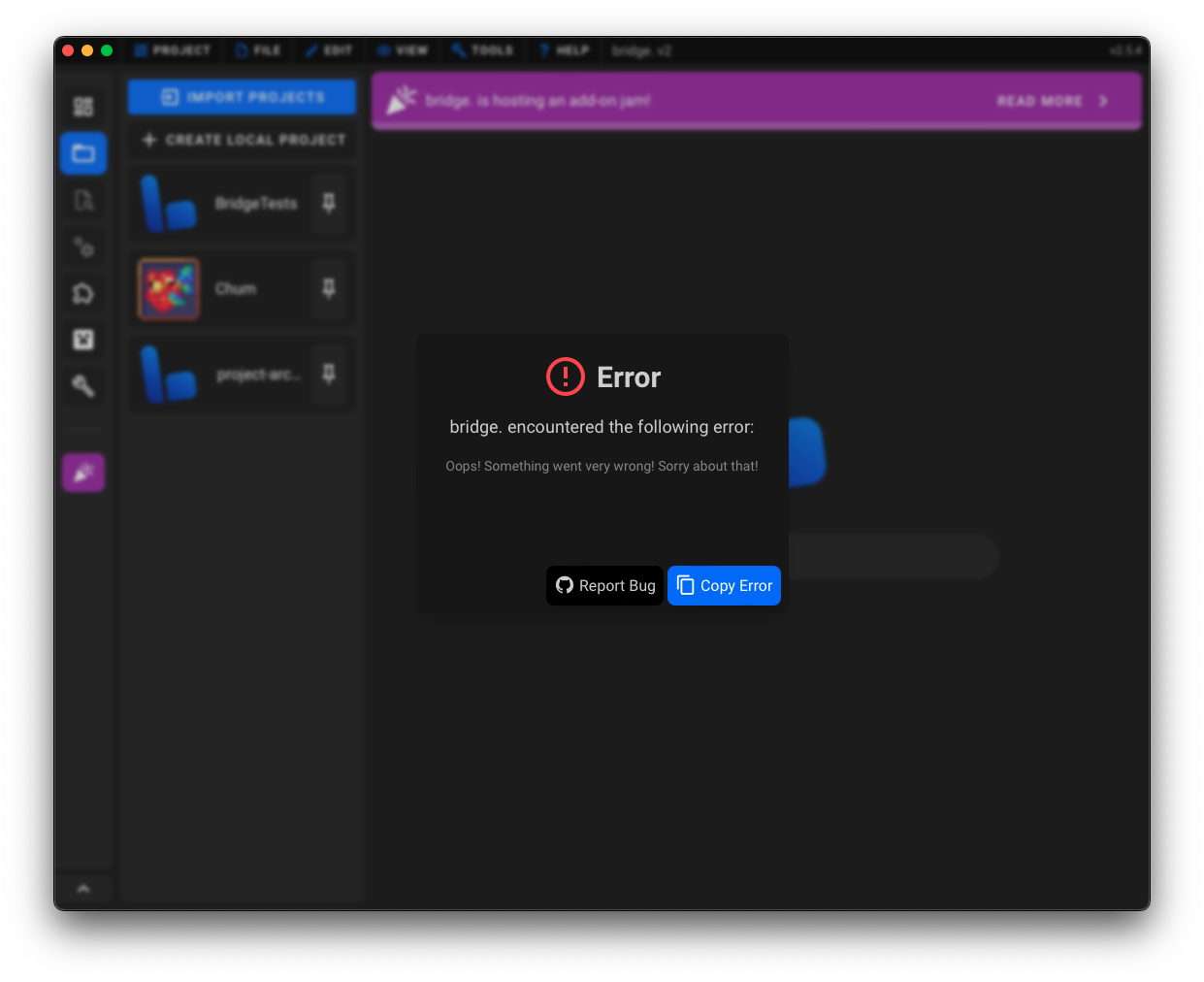Image resolution: width=1204 pixels, height=982 pixels.
Task: Click the import icon in Import Projects
Action: [x=170, y=97]
